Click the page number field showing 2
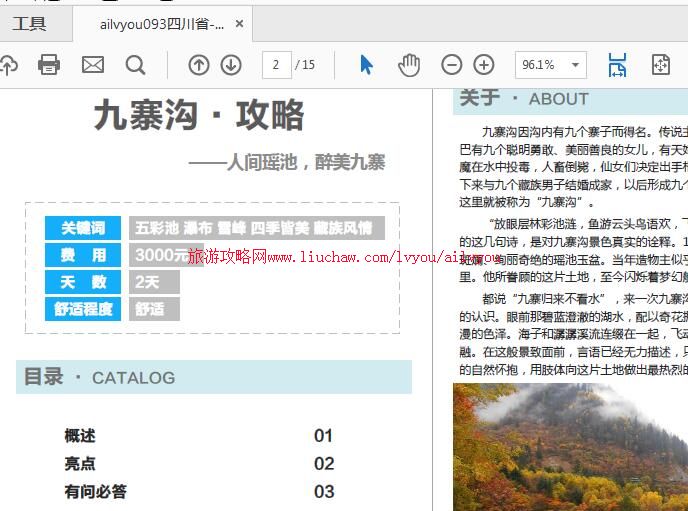This screenshot has width=688, height=511. click(276, 65)
